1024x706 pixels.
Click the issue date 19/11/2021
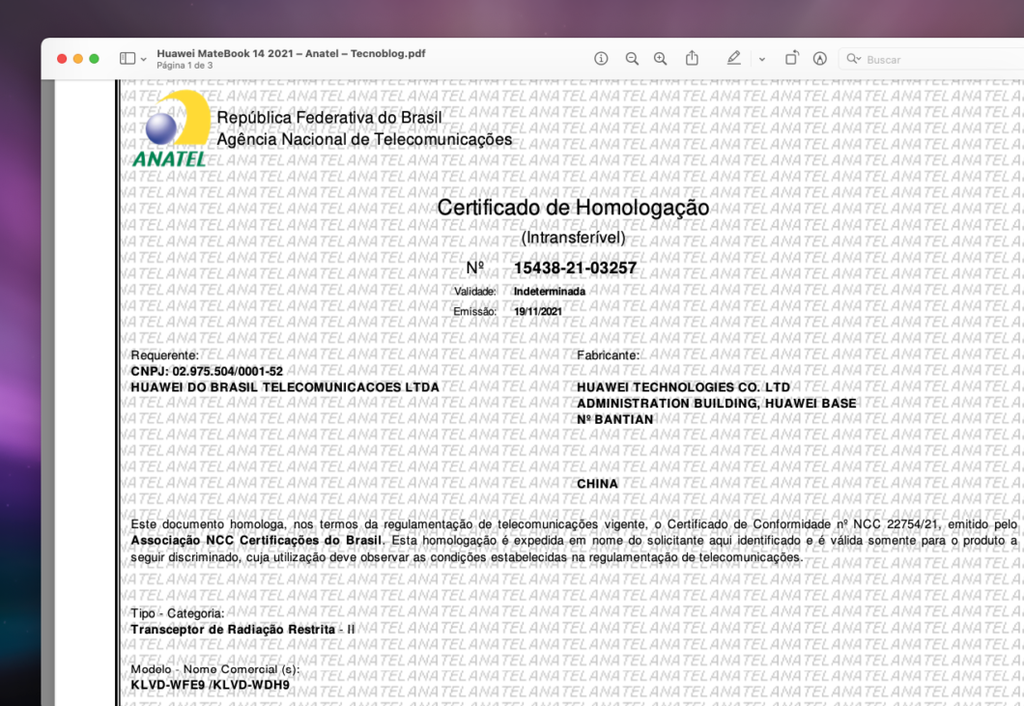[x=537, y=312]
